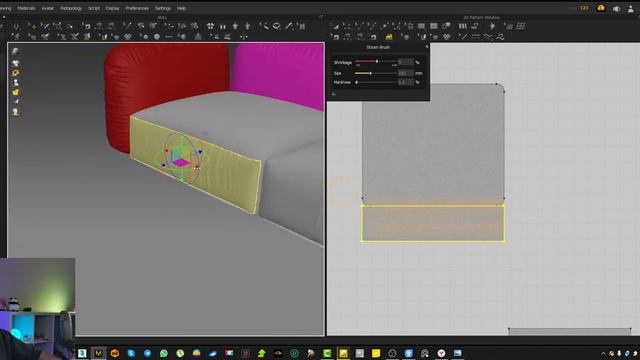Toggle the yellow ring icon in 3D viewport sidebar
Viewport: 640px width, 360px height.
tap(16, 73)
